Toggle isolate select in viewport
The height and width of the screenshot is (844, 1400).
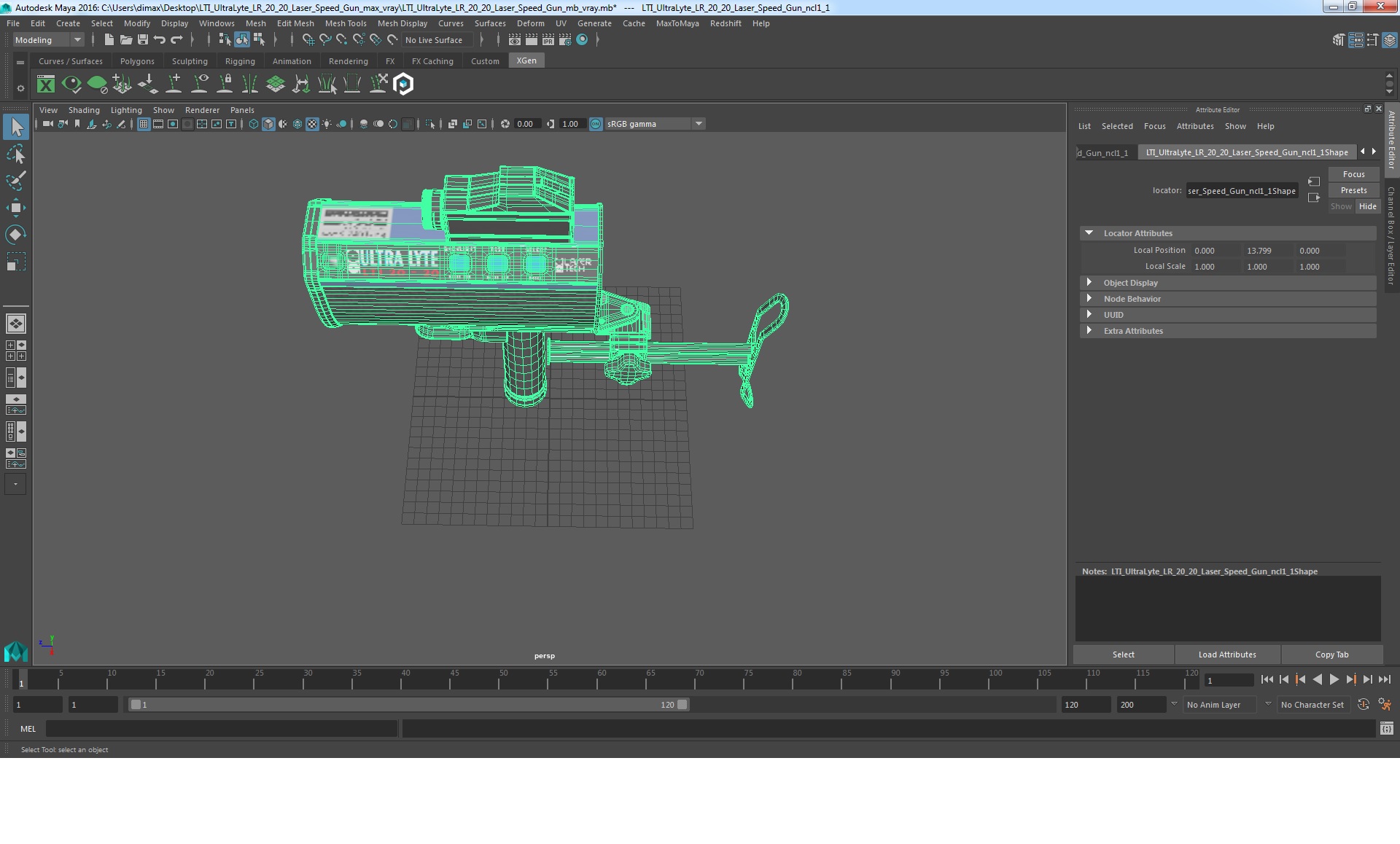click(430, 124)
